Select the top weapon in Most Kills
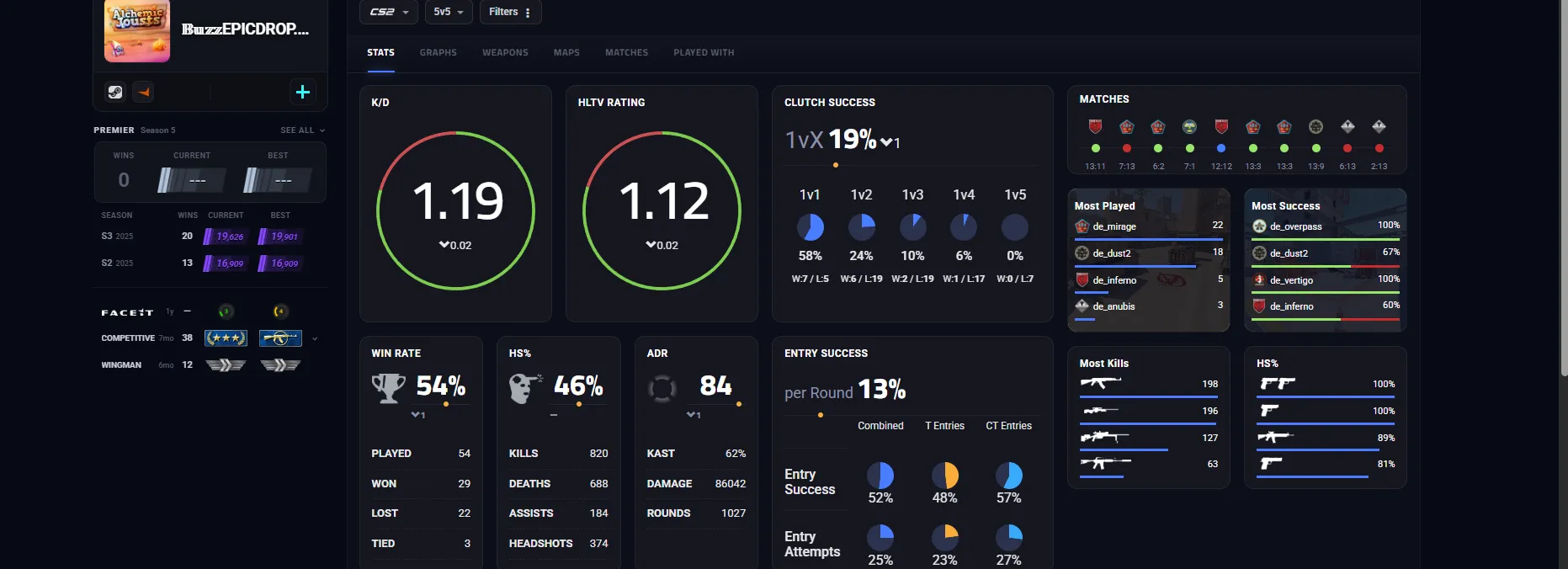Screen dimensions: 1568x569 point(1101,383)
